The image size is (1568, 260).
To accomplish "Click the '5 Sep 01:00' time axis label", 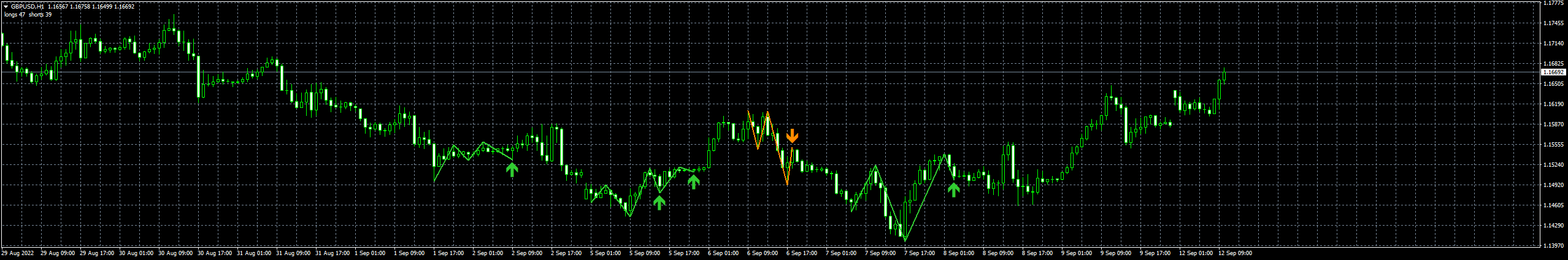I will 606,253.
